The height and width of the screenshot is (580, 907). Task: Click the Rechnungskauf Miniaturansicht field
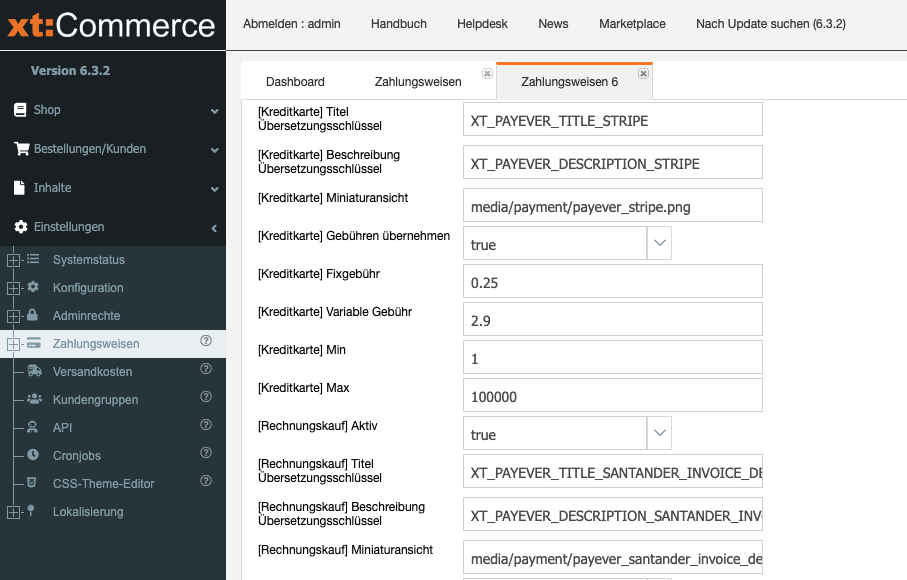[x=613, y=557]
